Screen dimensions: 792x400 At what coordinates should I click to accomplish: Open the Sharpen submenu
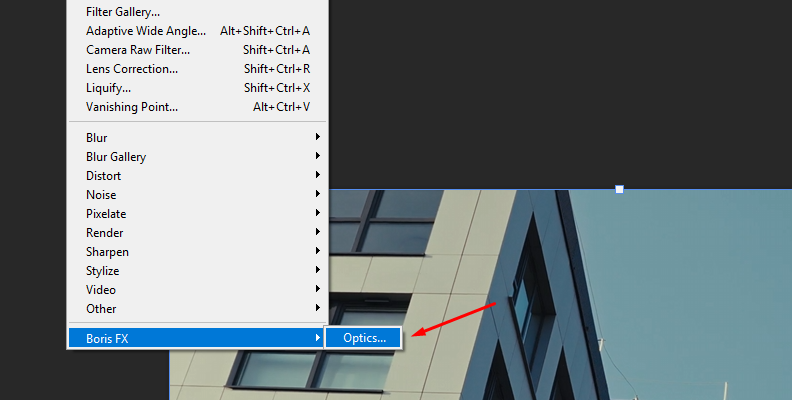coord(197,252)
